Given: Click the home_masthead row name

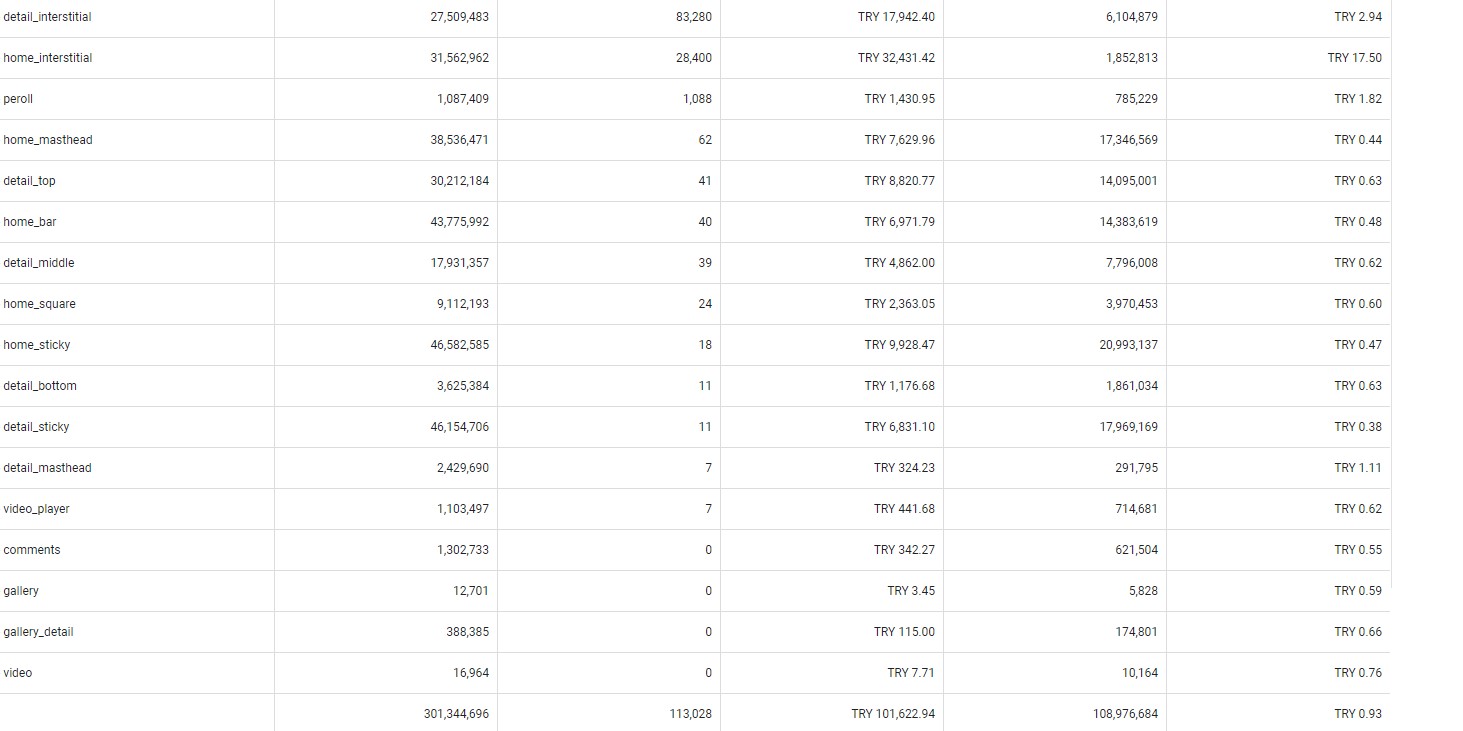Looking at the screenshot, I should click(x=47, y=140).
